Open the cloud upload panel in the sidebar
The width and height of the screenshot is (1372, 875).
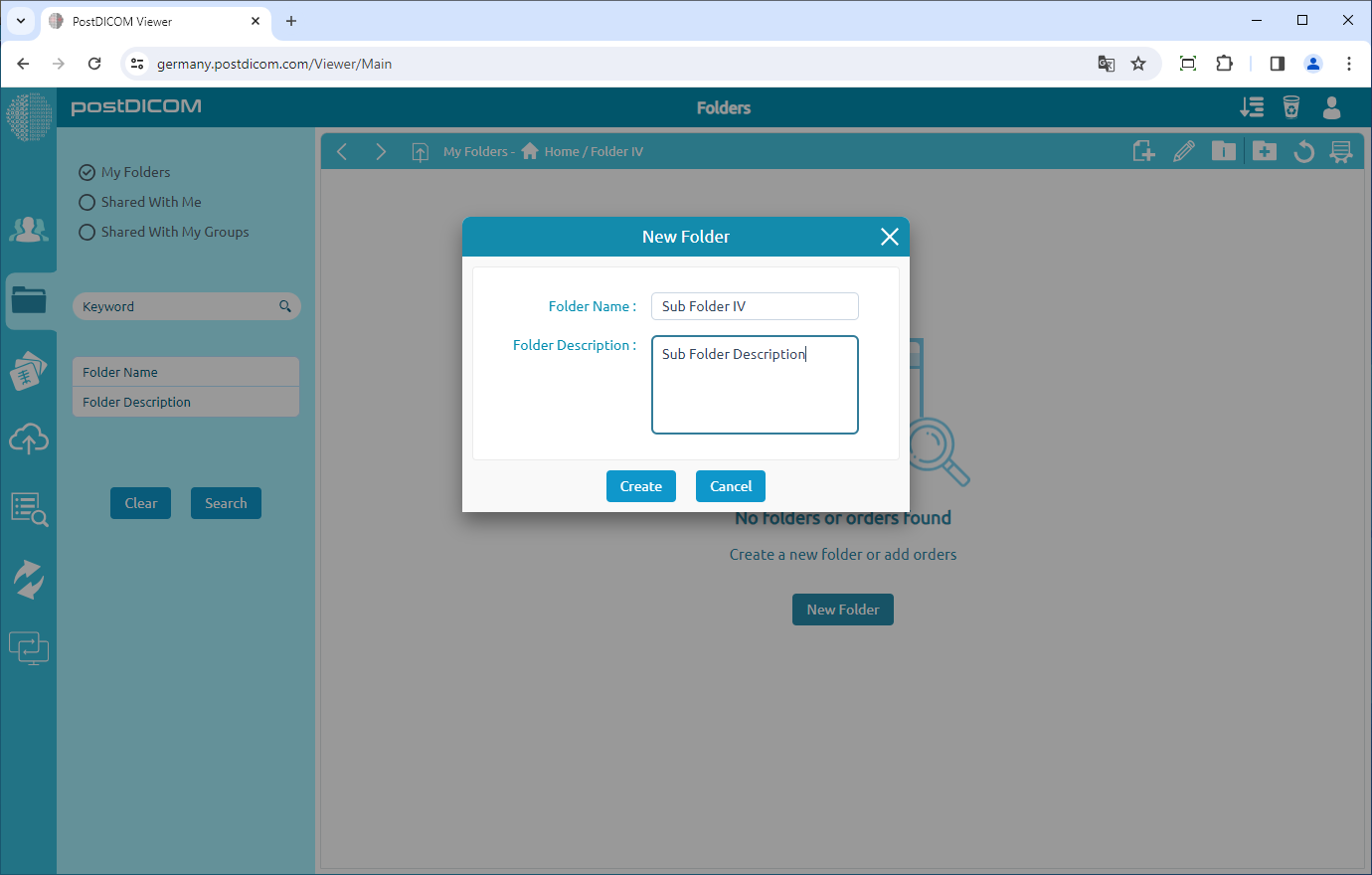click(29, 438)
